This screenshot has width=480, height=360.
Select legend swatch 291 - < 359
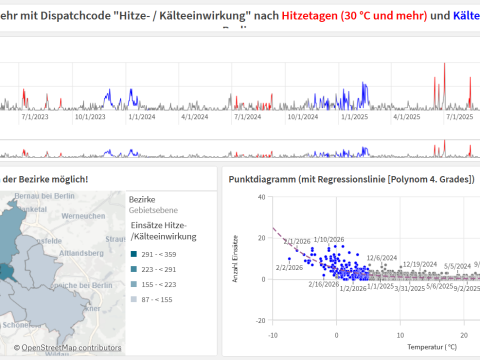click(134, 254)
